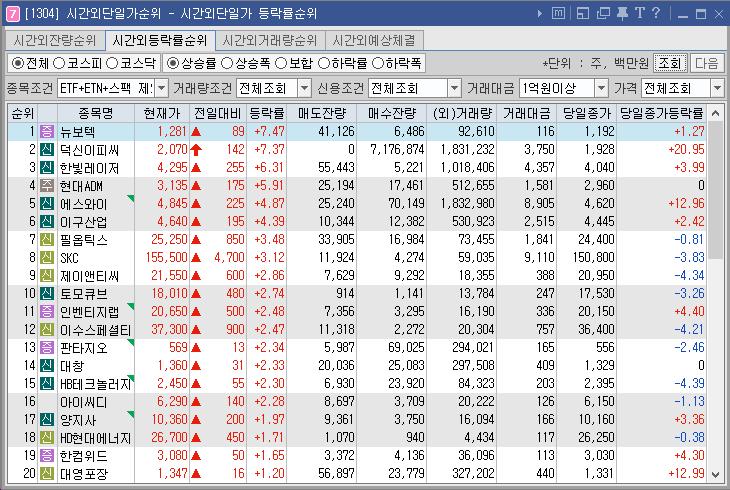
Task: Switch to 시간외잔량순위 tab
Action: 55,41
